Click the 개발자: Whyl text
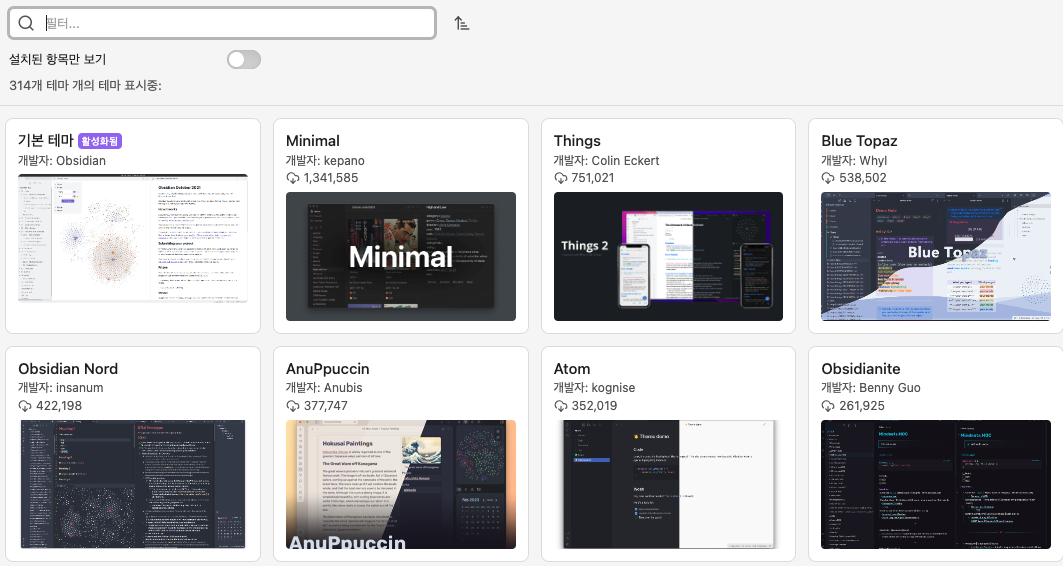1063x566 pixels. coord(854,161)
